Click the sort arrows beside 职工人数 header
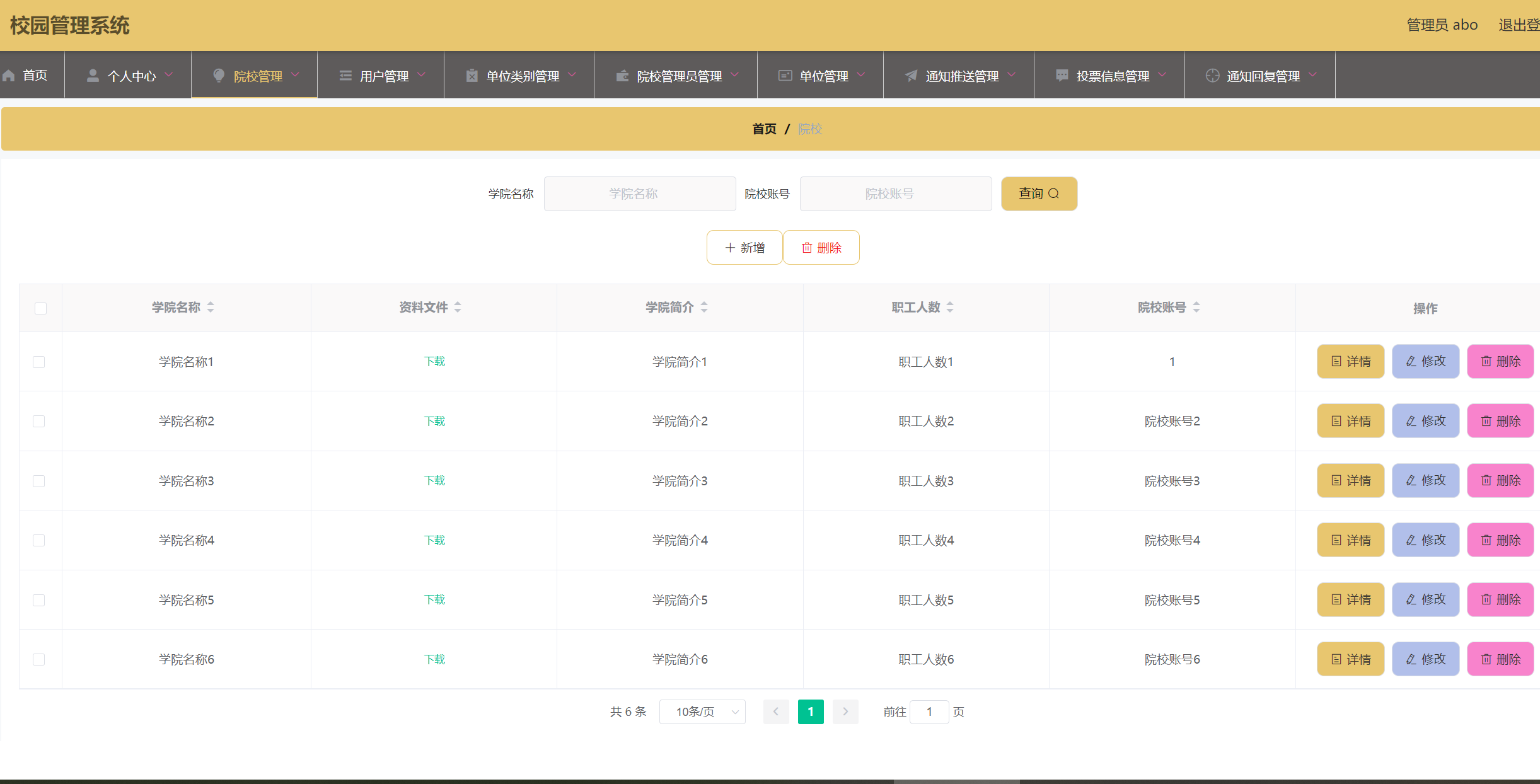 950,308
